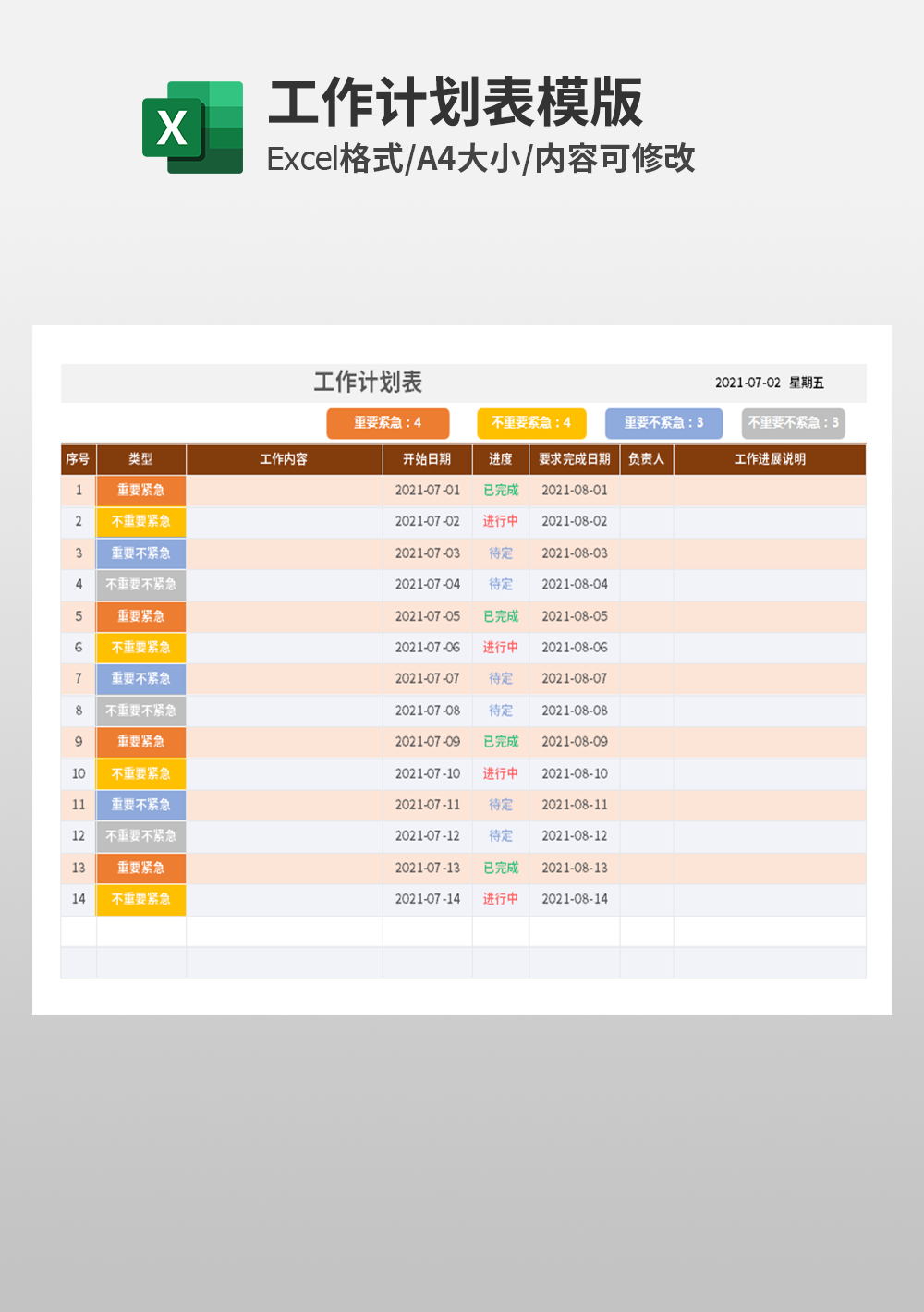Viewport: 924px width, 1312px height.
Task: Click the 不重要紧急 type cell in row 6
Action: coord(141,648)
